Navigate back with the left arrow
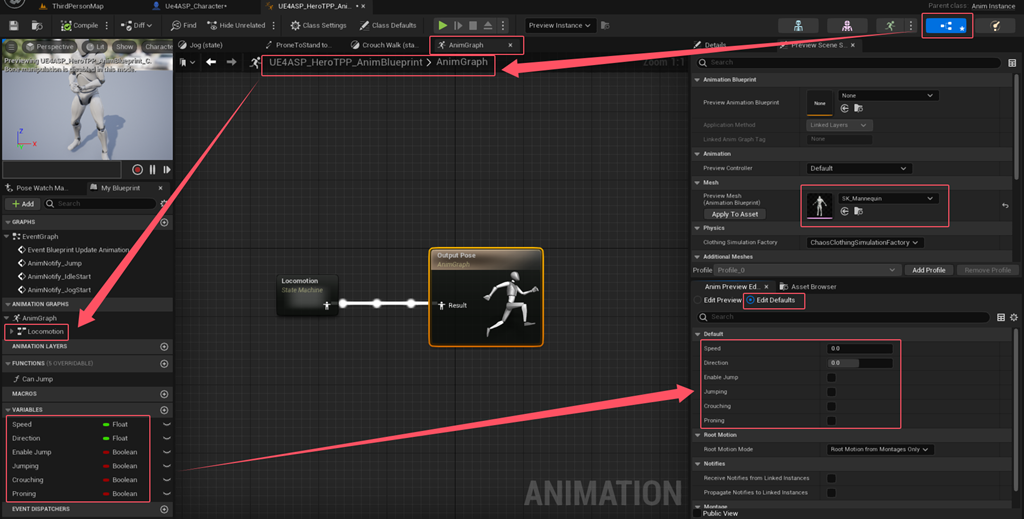The width and height of the screenshot is (1024, 519). 211,62
